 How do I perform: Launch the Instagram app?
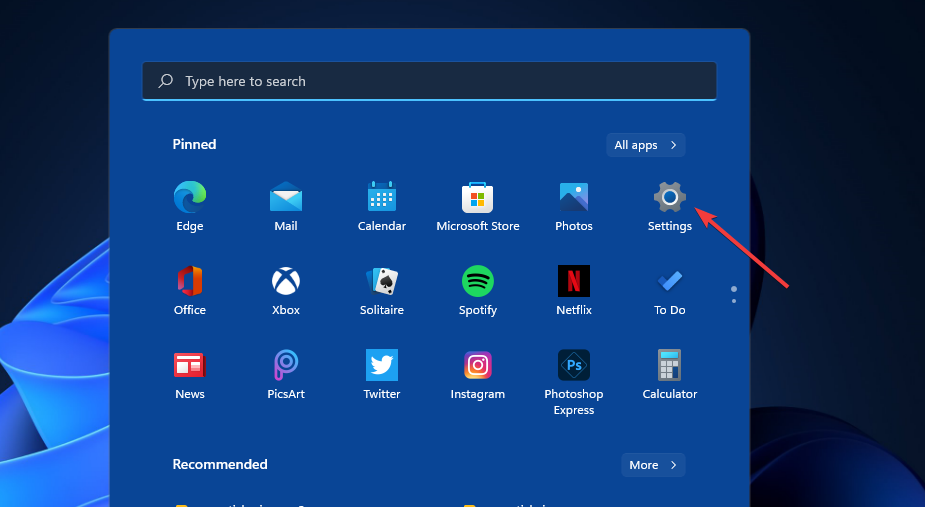point(477,365)
